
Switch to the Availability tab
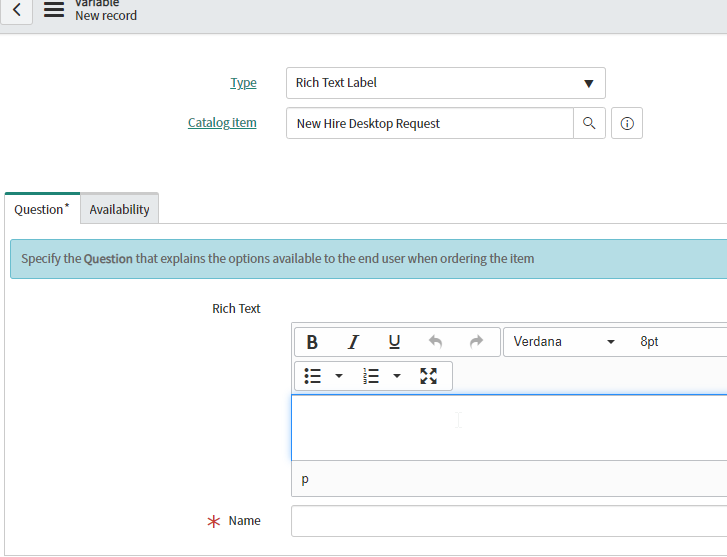pyautogui.click(x=119, y=209)
